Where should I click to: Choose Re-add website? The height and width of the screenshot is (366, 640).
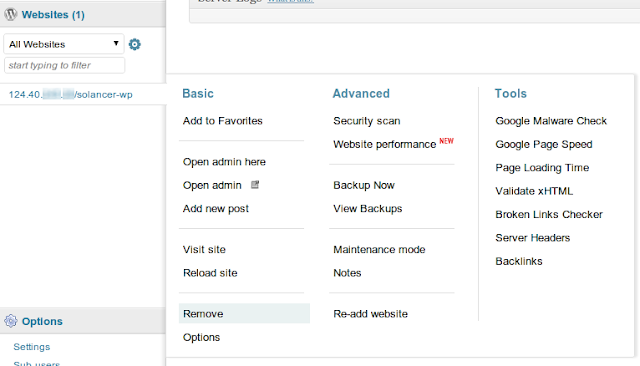click(x=370, y=314)
